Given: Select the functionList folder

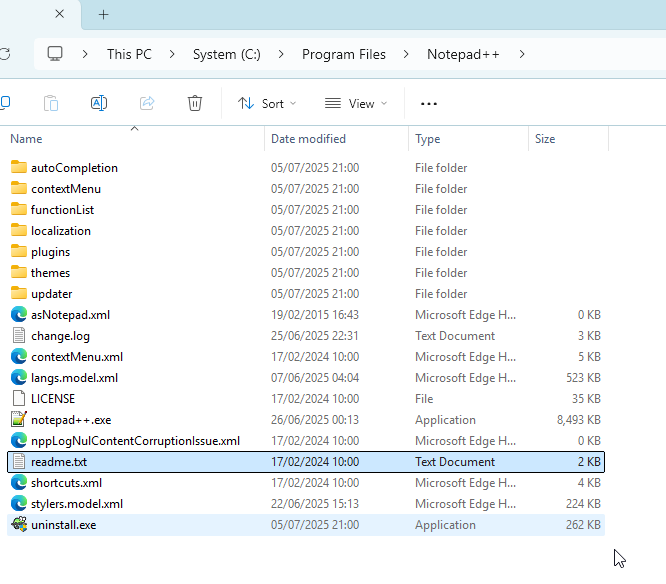Looking at the screenshot, I should click(62, 209).
